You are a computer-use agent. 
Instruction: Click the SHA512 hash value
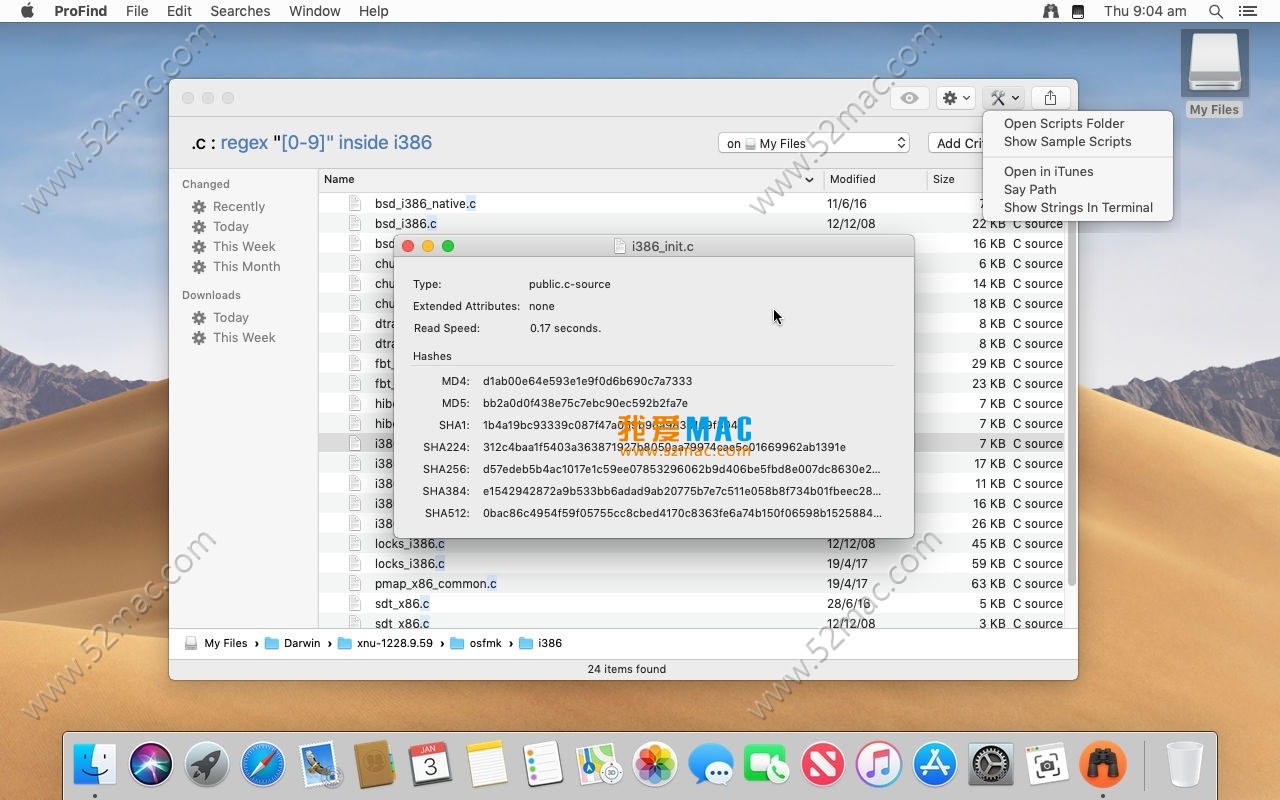pos(682,513)
